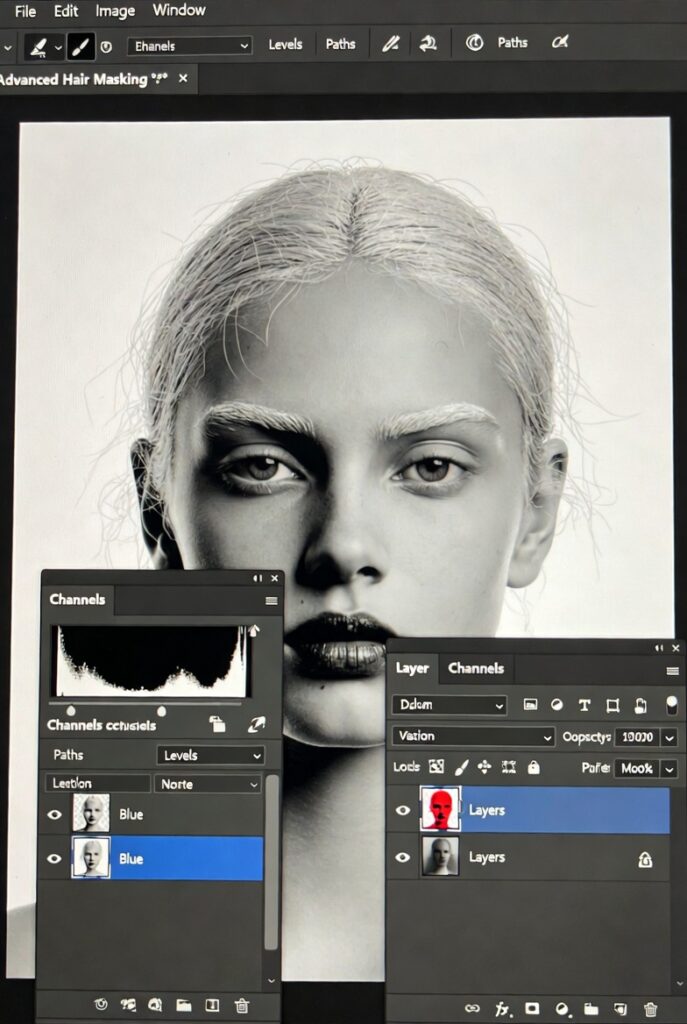687x1024 pixels.
Task: Click the folder icon in Channels panel footer
Action: click(x=184, y=1006)
